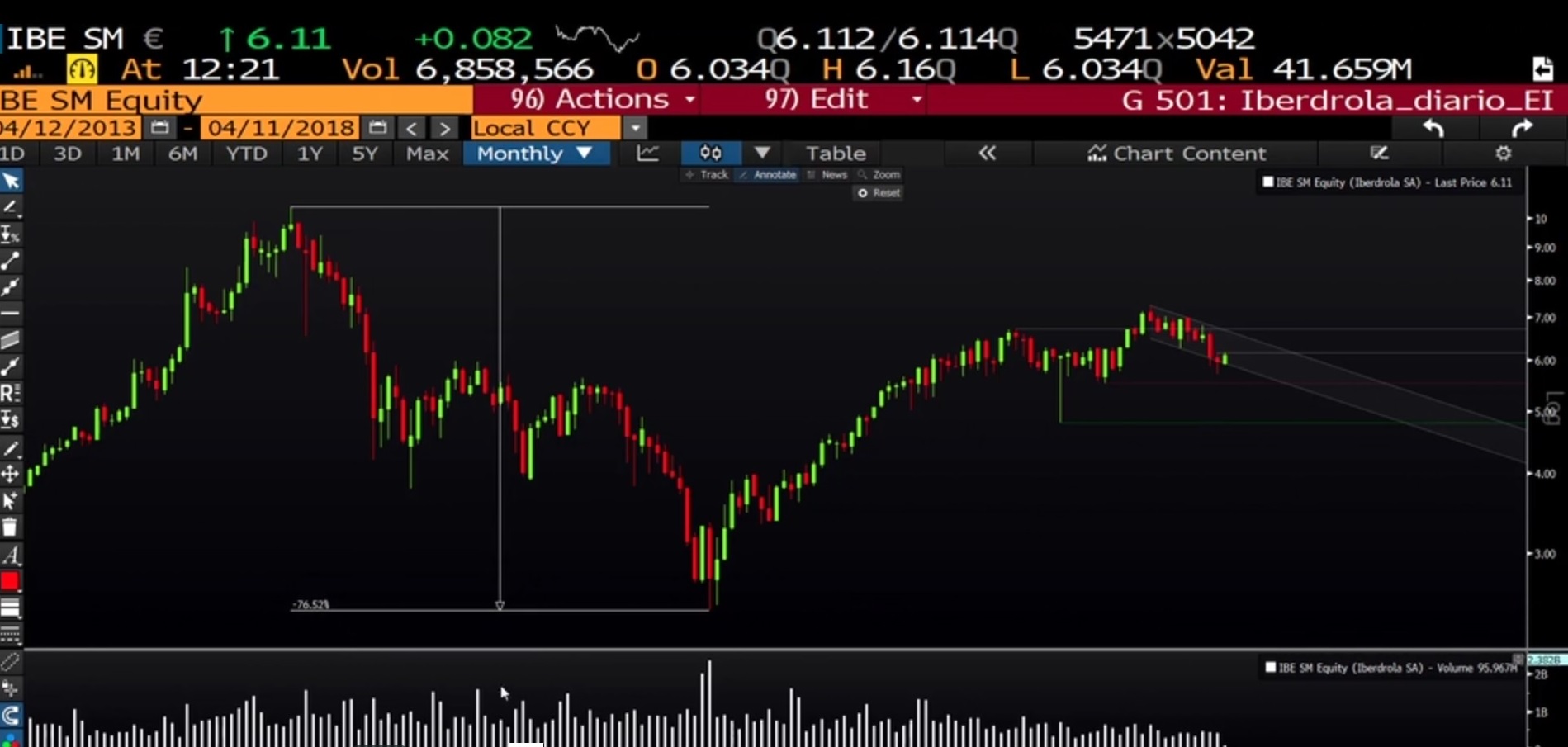Enable the Track crosshair mode
Viewport: 1568px width, 747px height.
click(707, 175)
